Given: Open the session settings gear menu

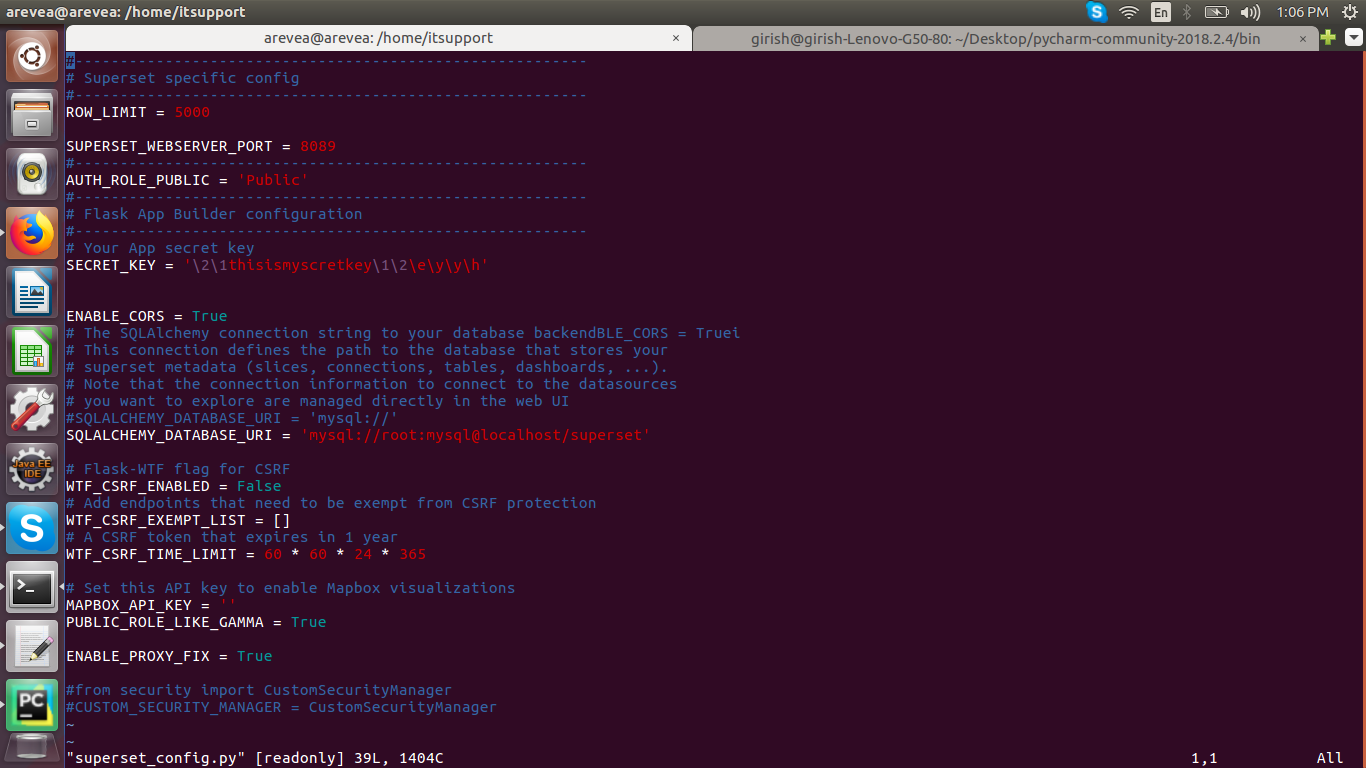Looking at the screenshot, I should 1352,12.
